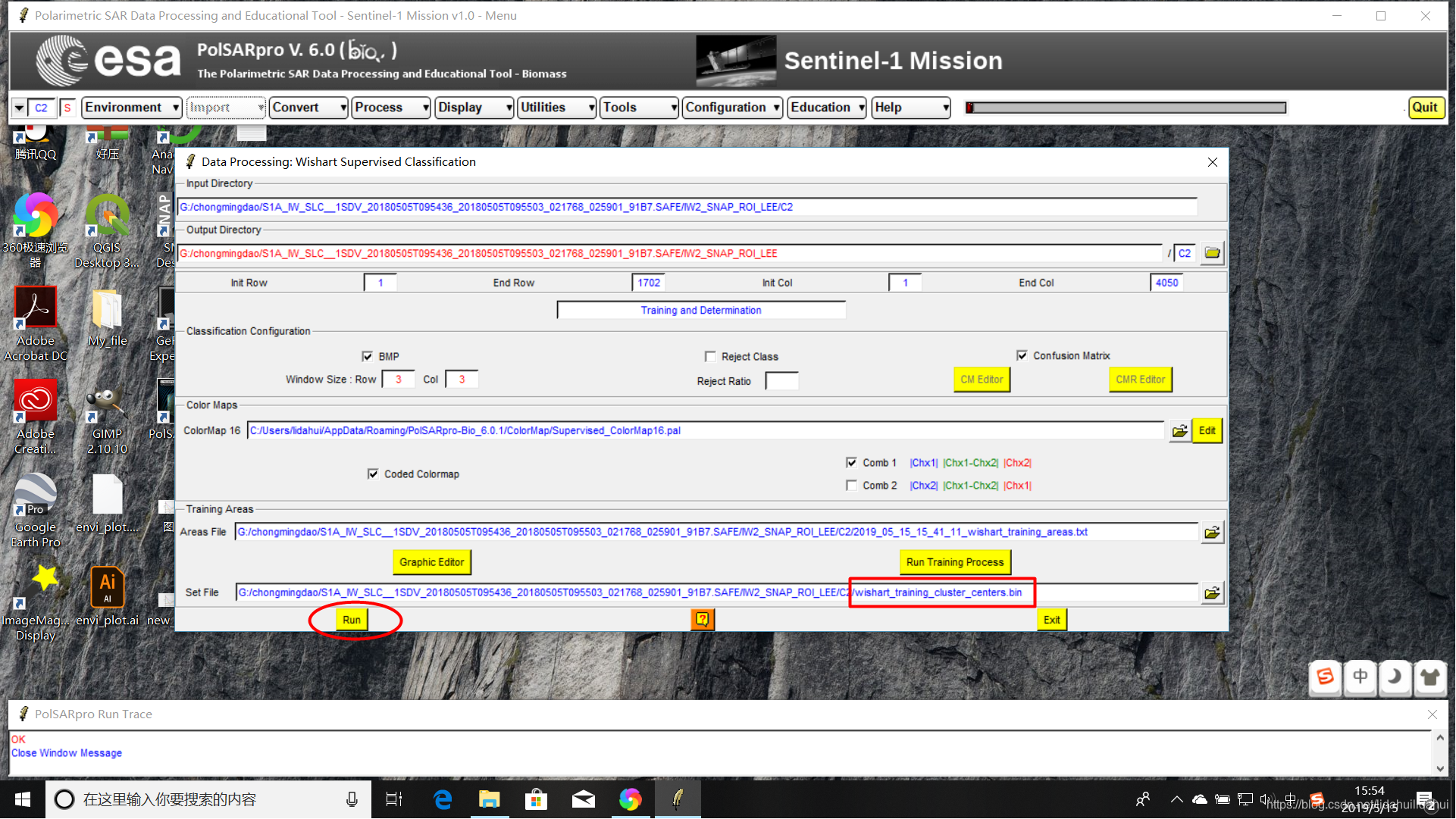
Task: Open Adobe Creative Cloud shortcut
Action: pos(36,417)
